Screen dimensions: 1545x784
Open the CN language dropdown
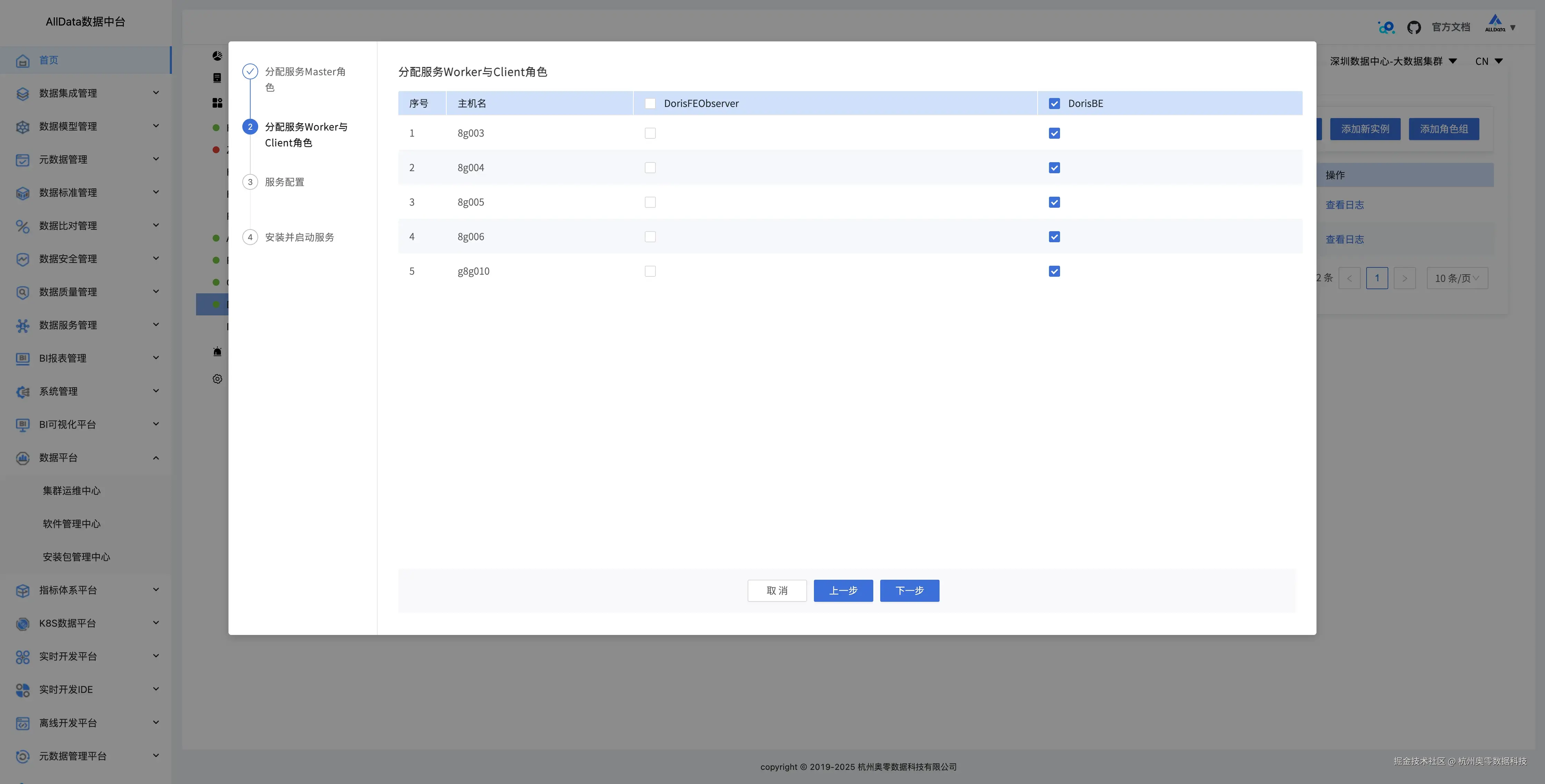pos(1489,61)
